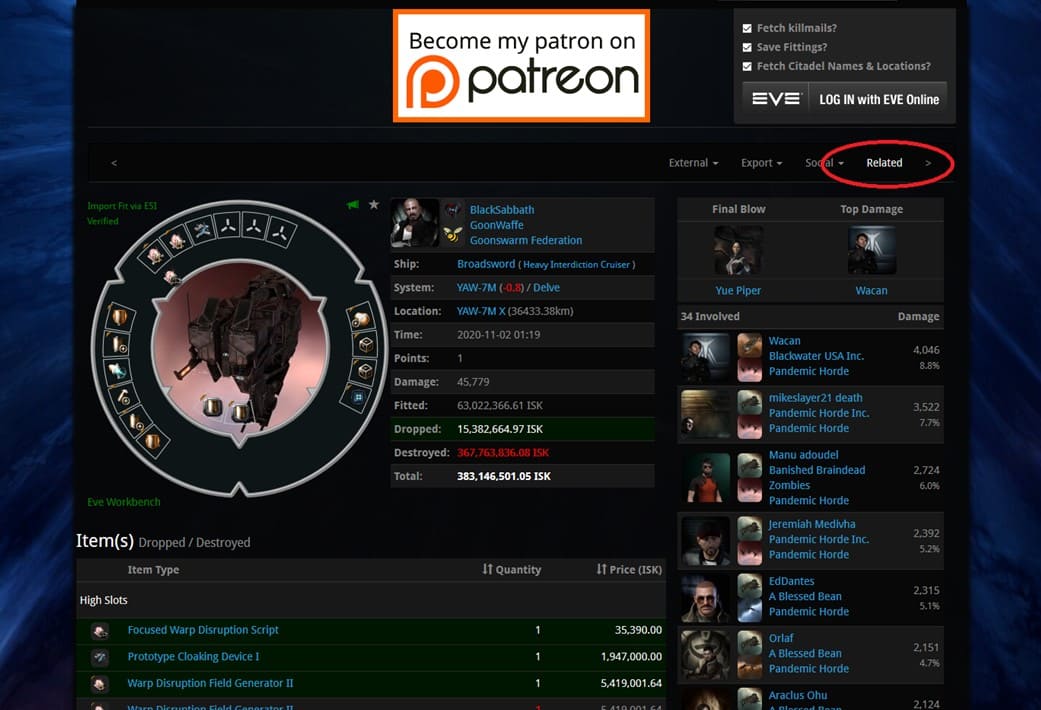1041x710 pixels.
Task: Click the Prototype Cloaking Device I item icon
Action: click(100, 657)
